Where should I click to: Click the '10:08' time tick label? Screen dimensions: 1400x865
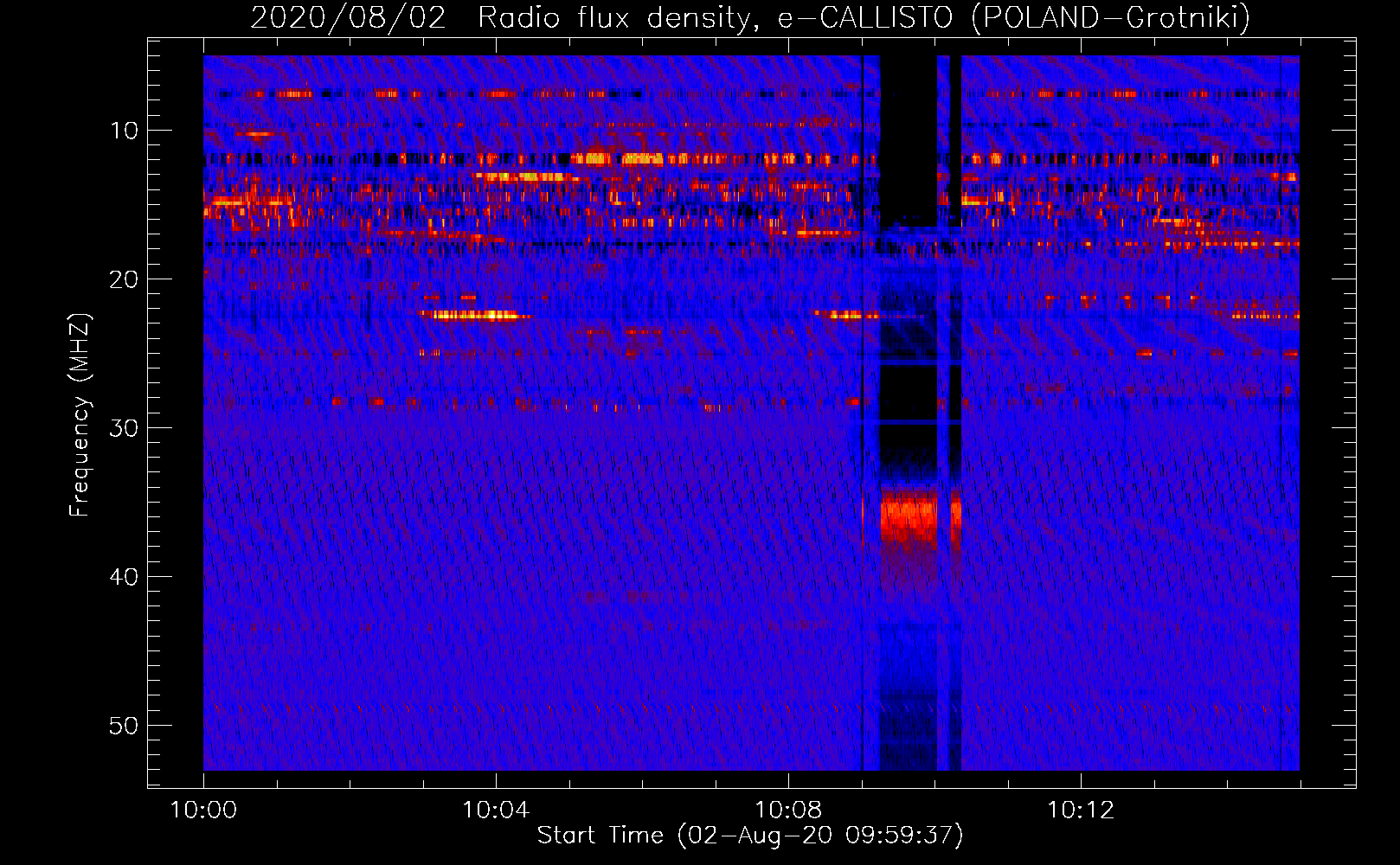point(788,811)
